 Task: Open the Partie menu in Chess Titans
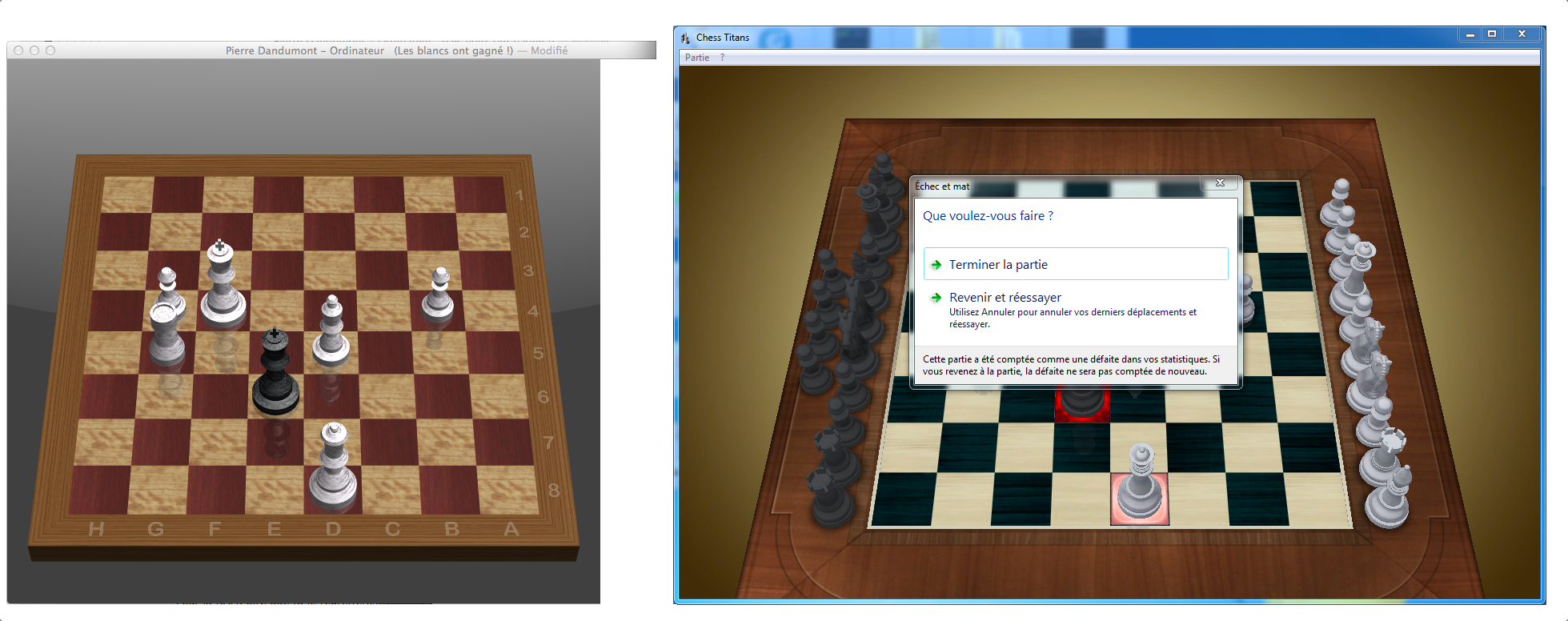point(697,58)
